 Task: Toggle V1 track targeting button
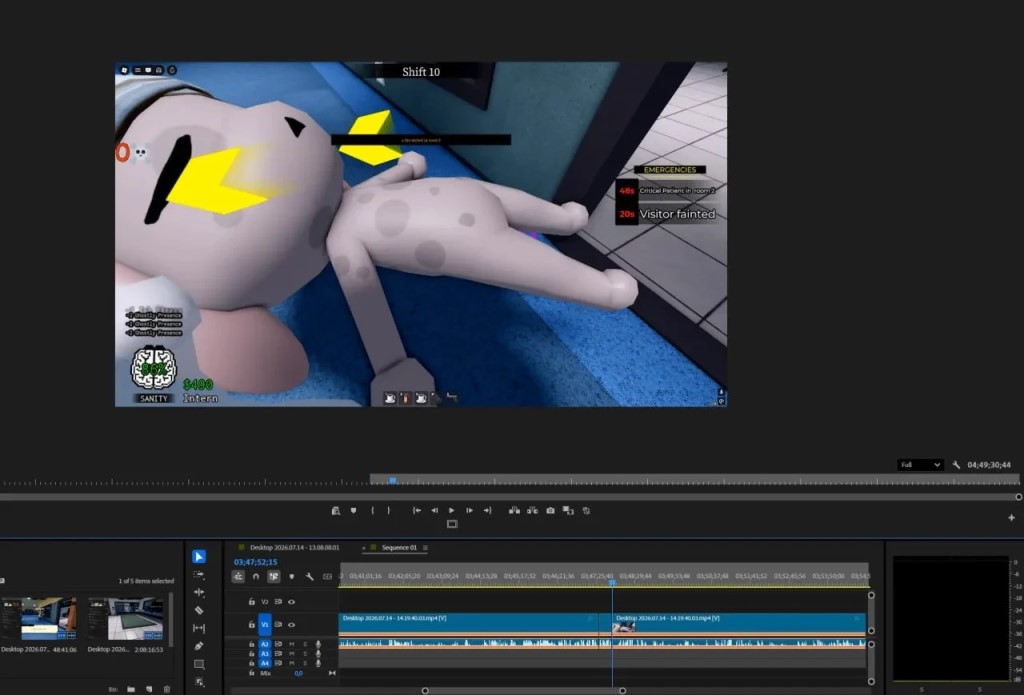pyautogui.click(x=265, y=624)
